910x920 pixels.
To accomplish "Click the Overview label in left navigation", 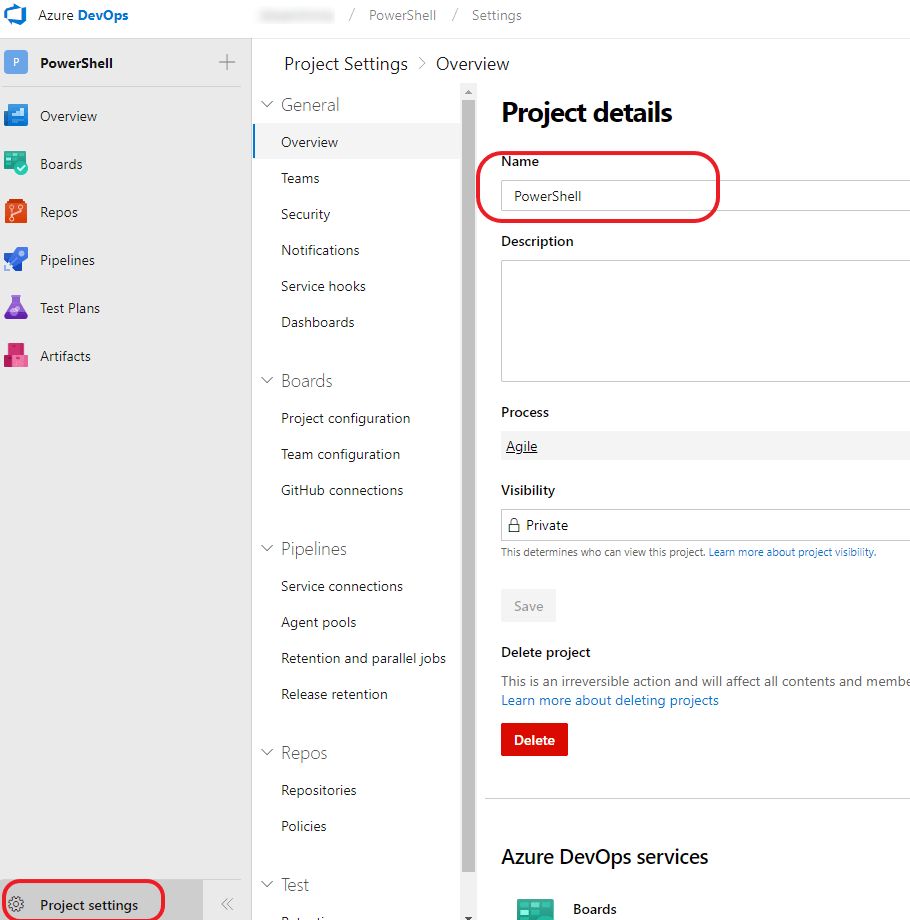I will (x=68, y=116).
